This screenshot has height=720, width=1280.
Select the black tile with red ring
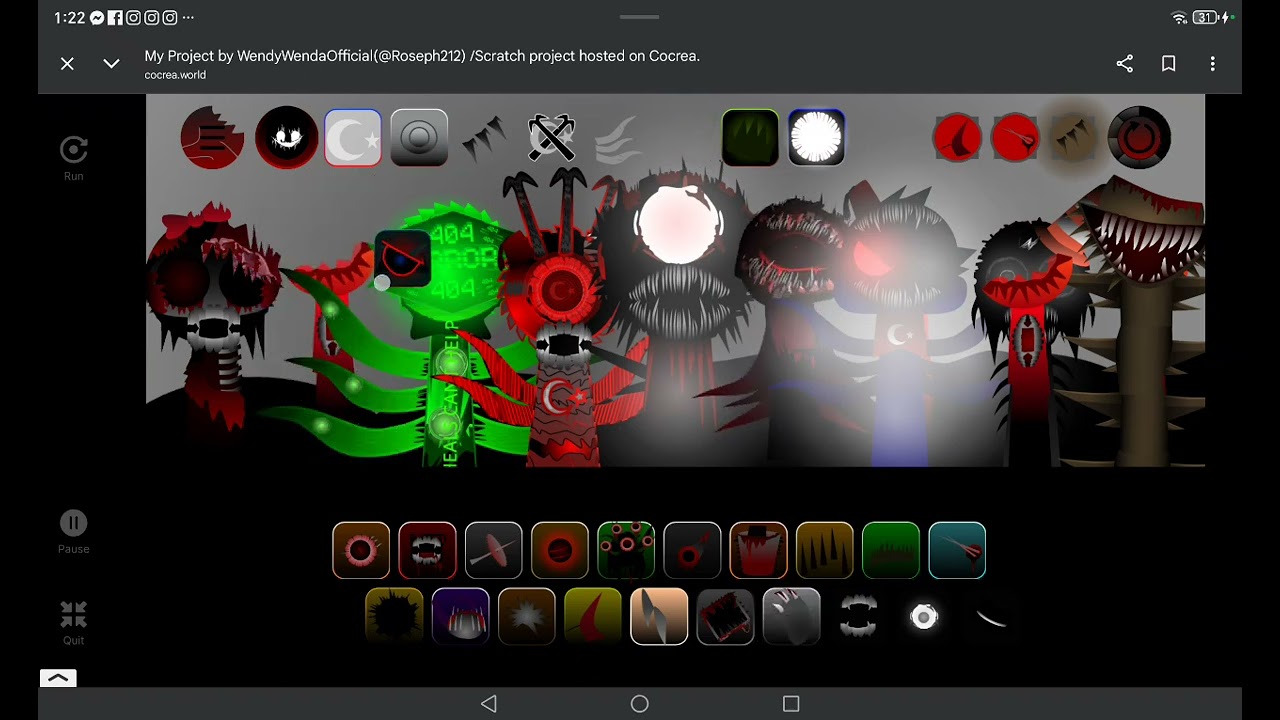pyautogui.click(x=692, y=550)
